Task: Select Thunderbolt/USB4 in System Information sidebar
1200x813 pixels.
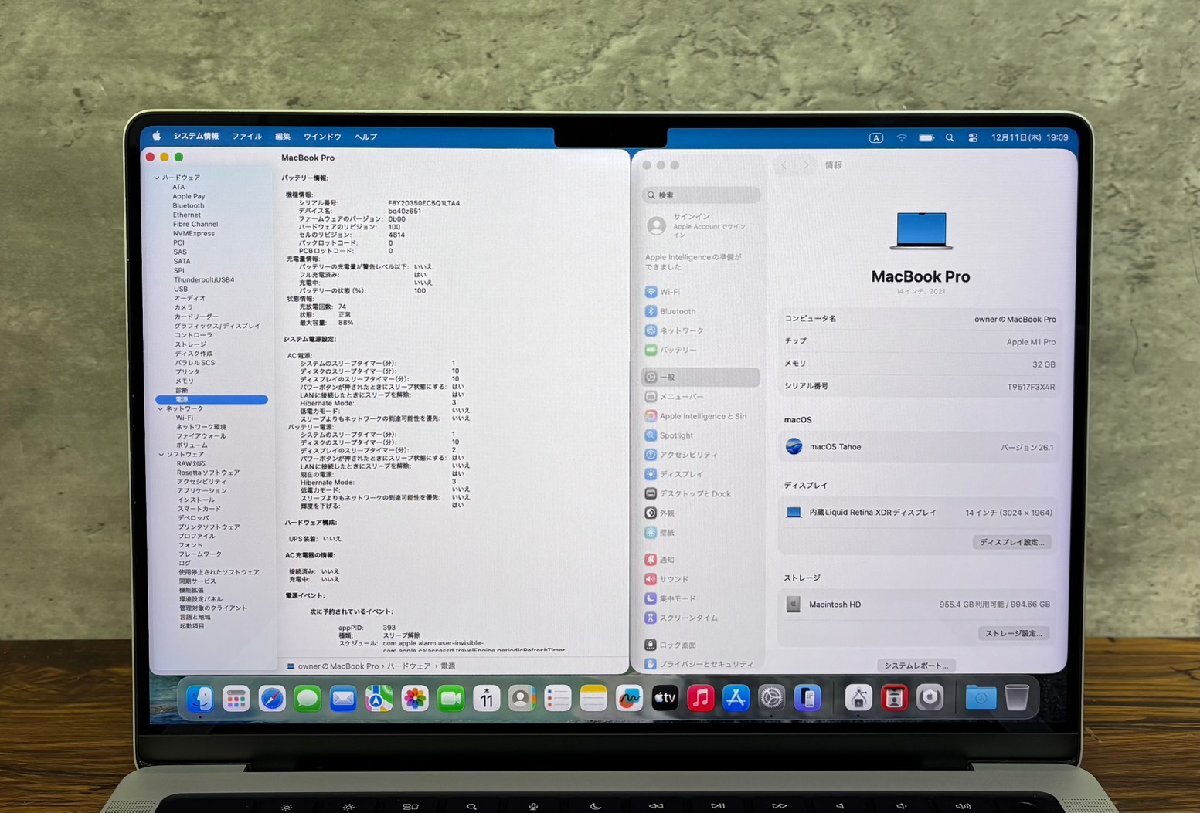Action: coord(203,280)
